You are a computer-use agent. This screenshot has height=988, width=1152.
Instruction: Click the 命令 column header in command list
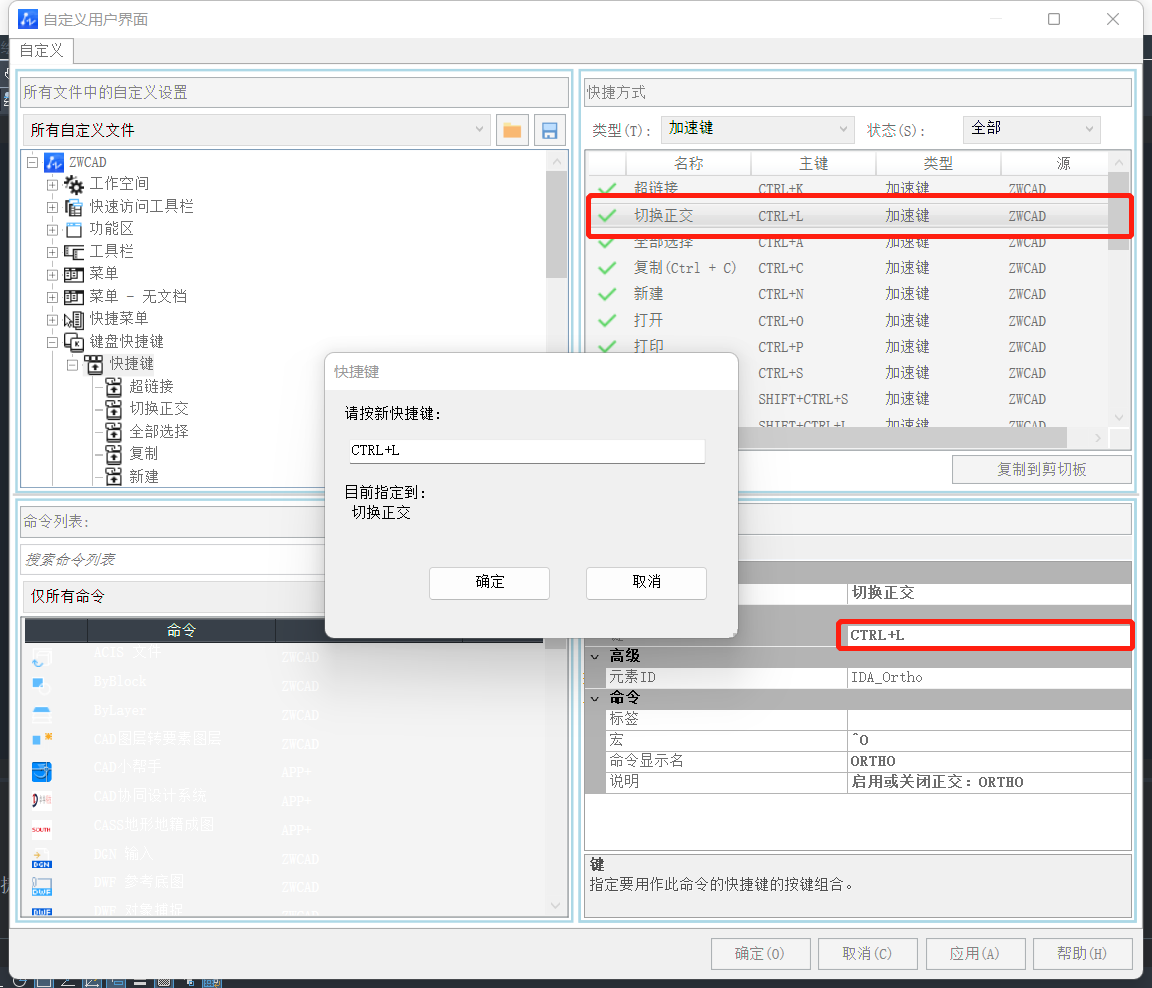pos(181,630)
